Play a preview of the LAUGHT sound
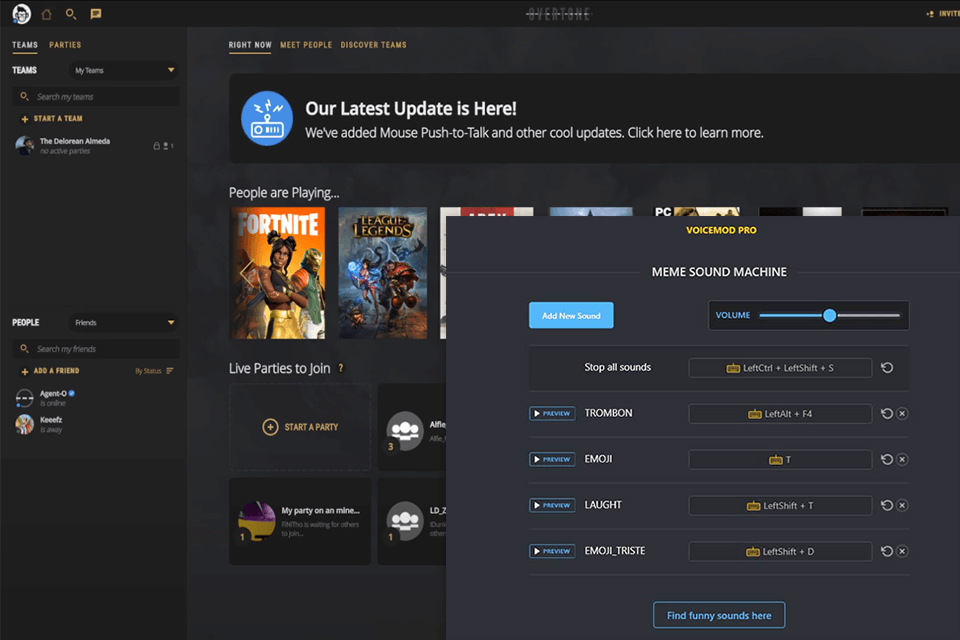Screen dimensions: 960x640 click(x=552, y=505)
